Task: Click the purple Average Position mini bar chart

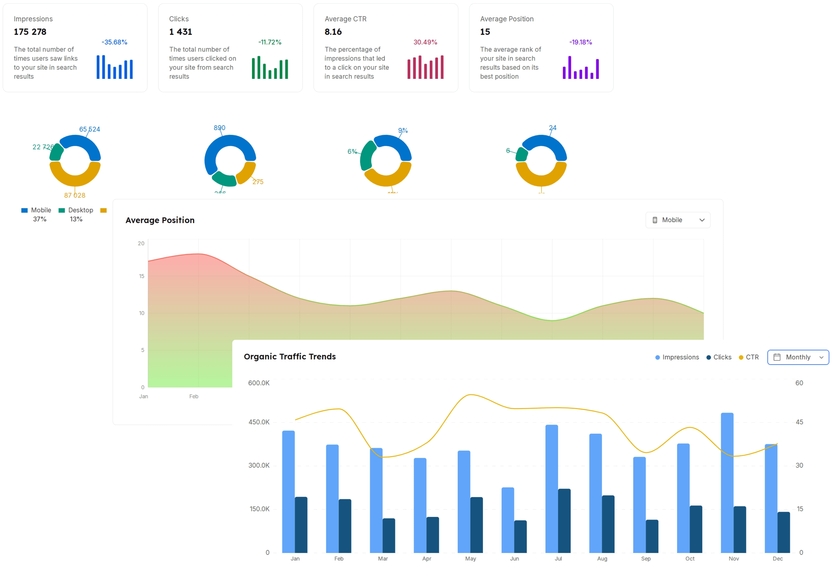Action: [x=581, y=67]
